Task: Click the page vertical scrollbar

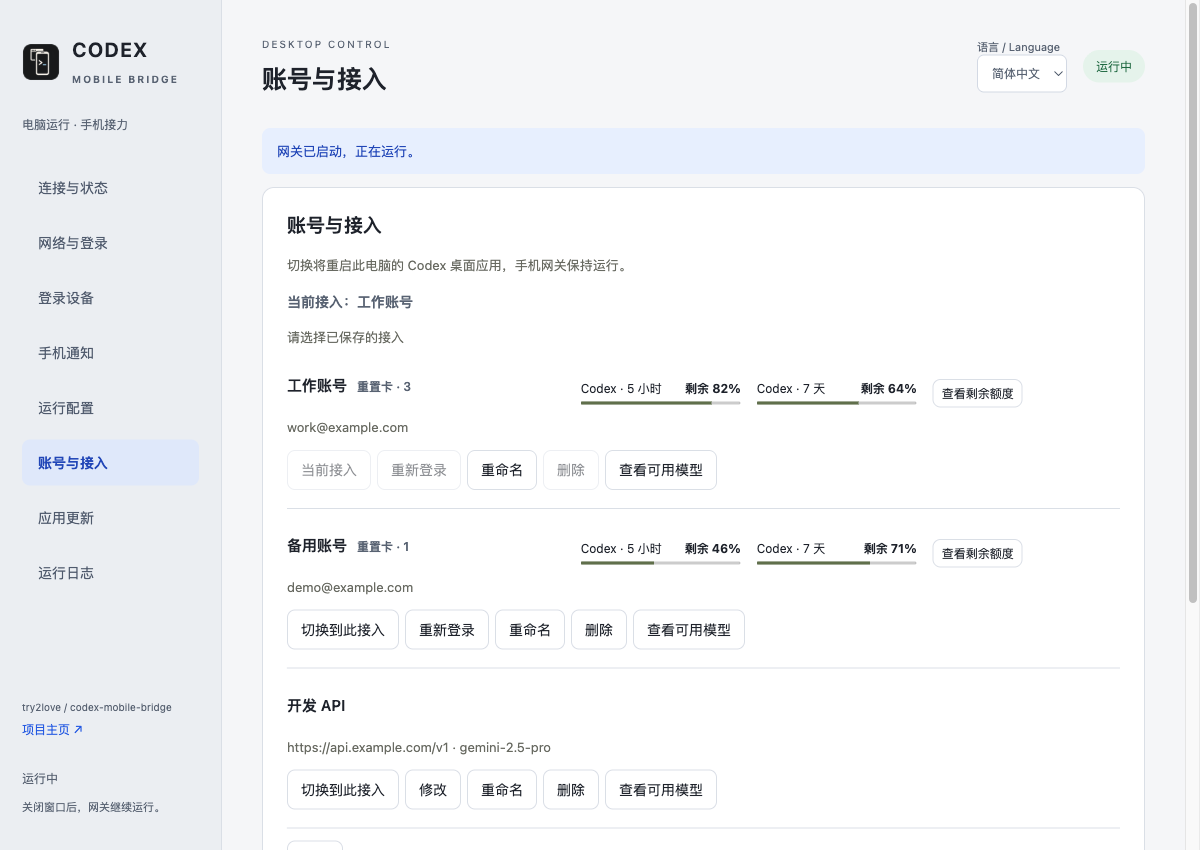Action: click(x=1192, y=305)
